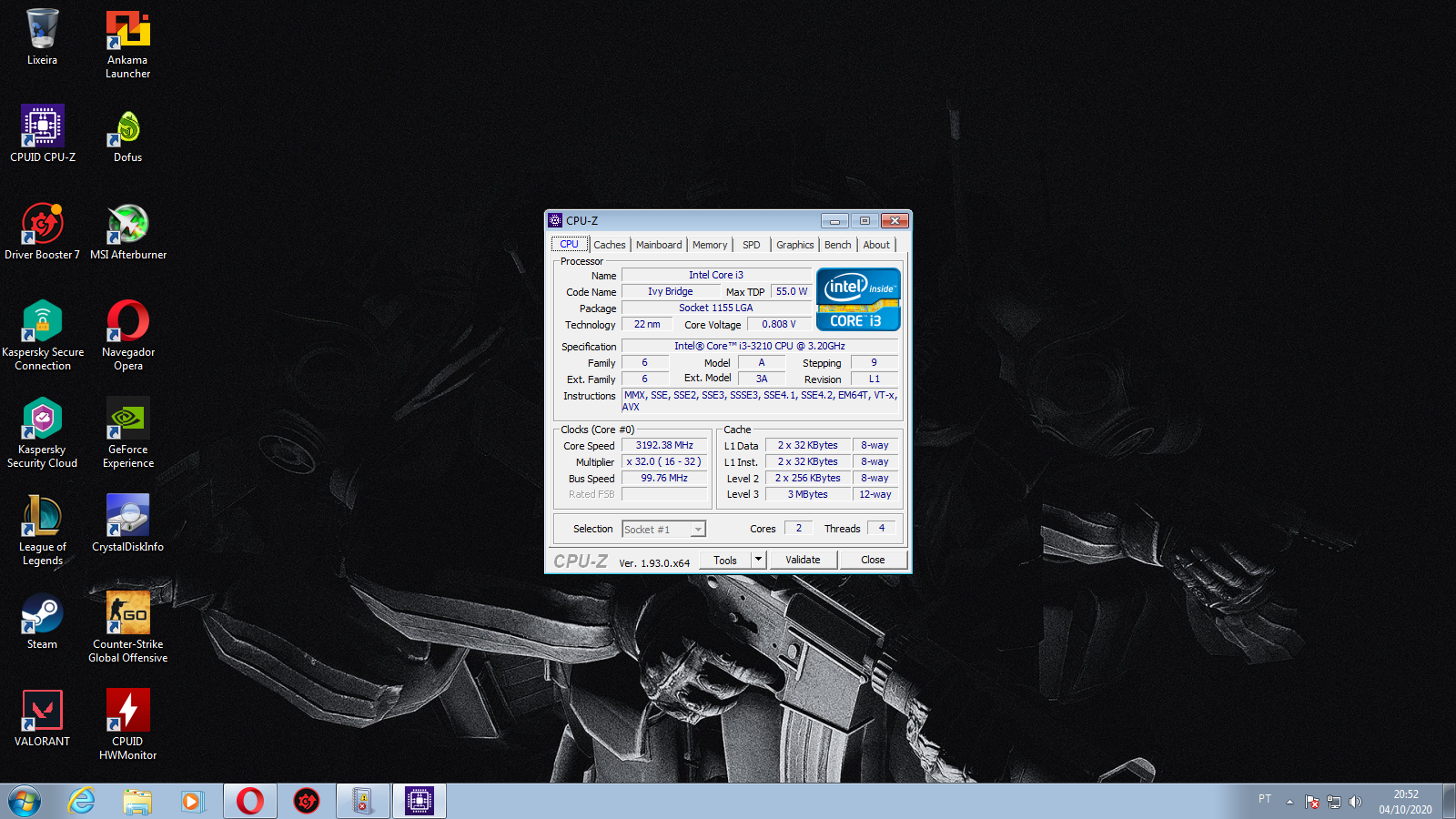
Task: Click the Package Socket 1155 LGA value
Action: (x=716, y=308)
